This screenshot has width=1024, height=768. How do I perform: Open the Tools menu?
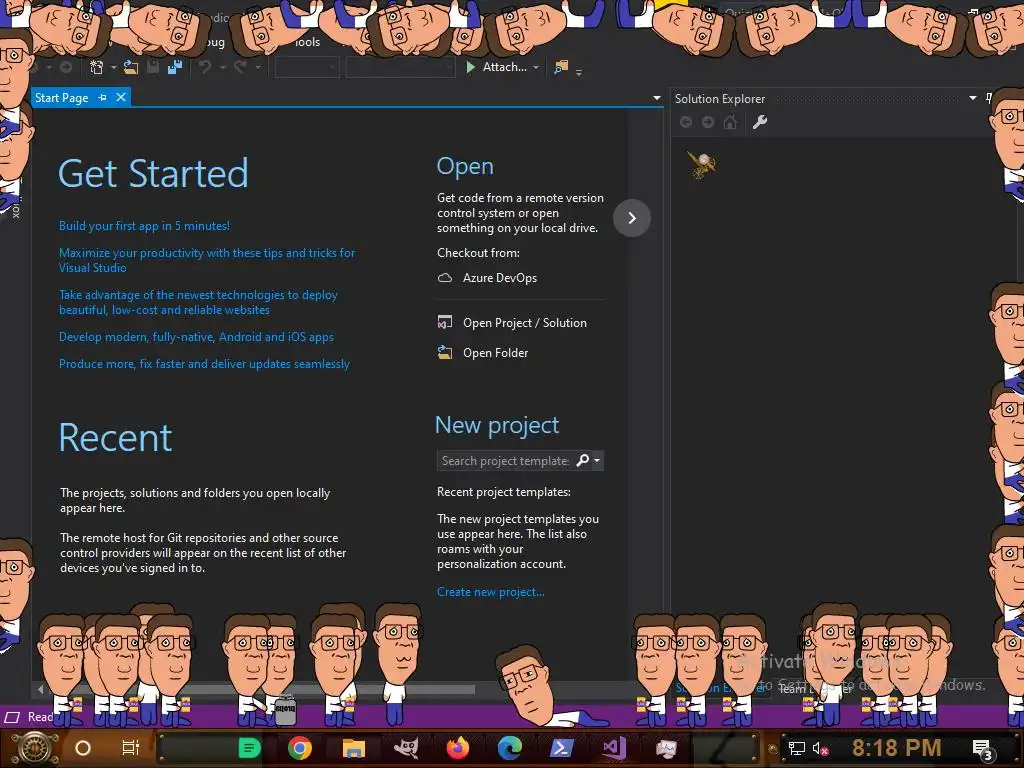coord(307,42)
